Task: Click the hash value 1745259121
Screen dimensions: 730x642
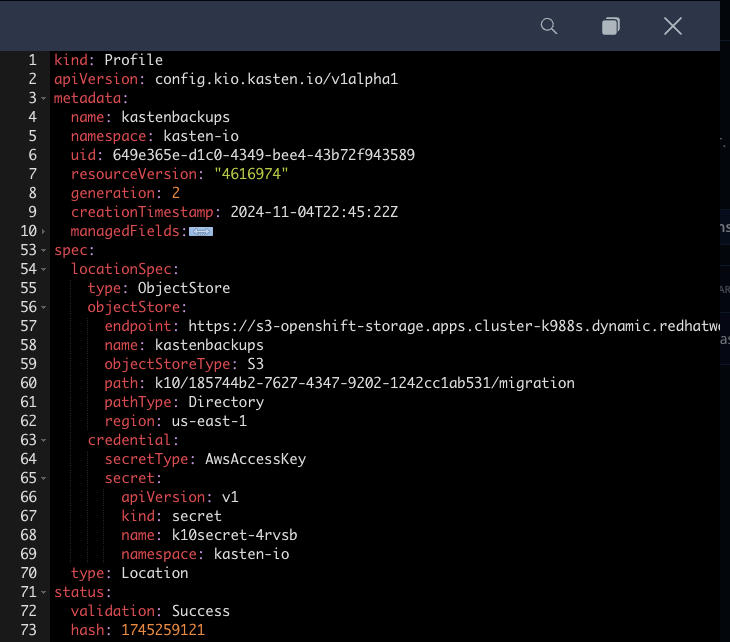Action: 163,630
